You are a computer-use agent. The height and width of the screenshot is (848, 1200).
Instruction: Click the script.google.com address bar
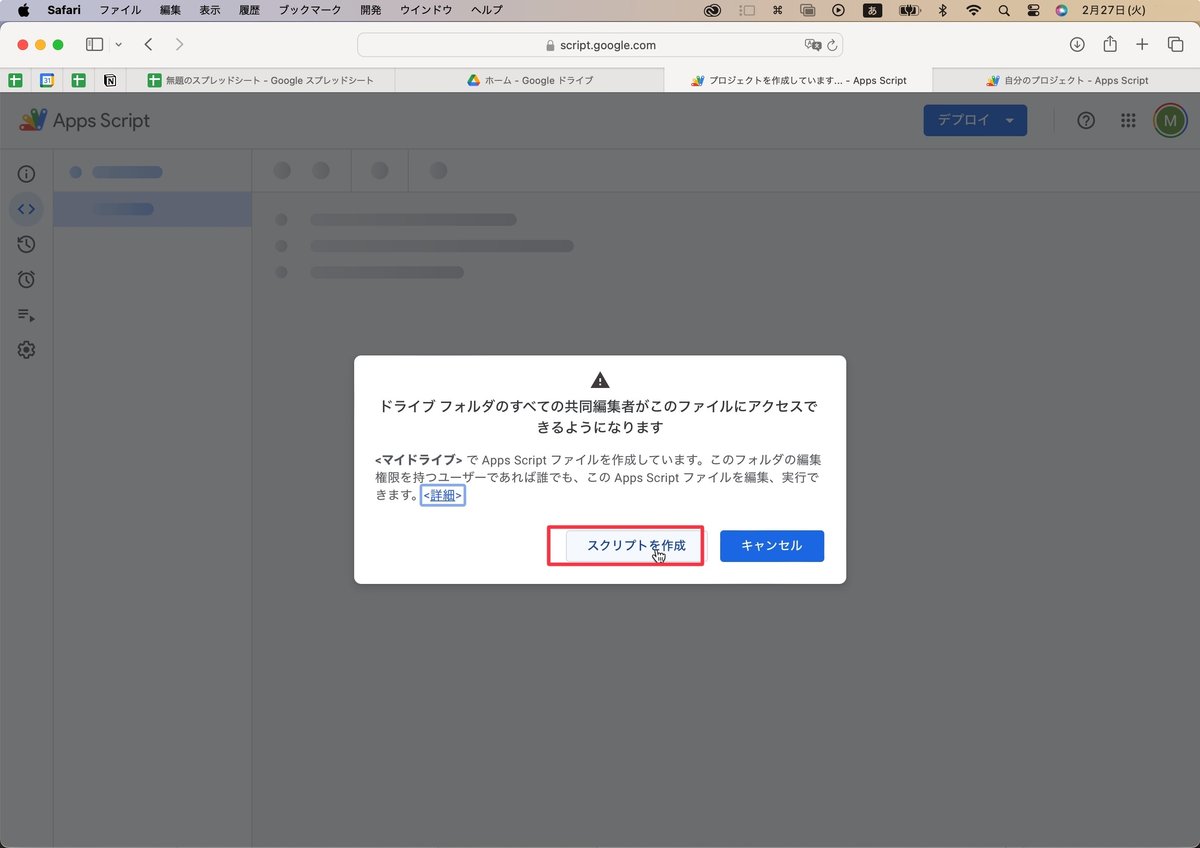click(600, 45)
